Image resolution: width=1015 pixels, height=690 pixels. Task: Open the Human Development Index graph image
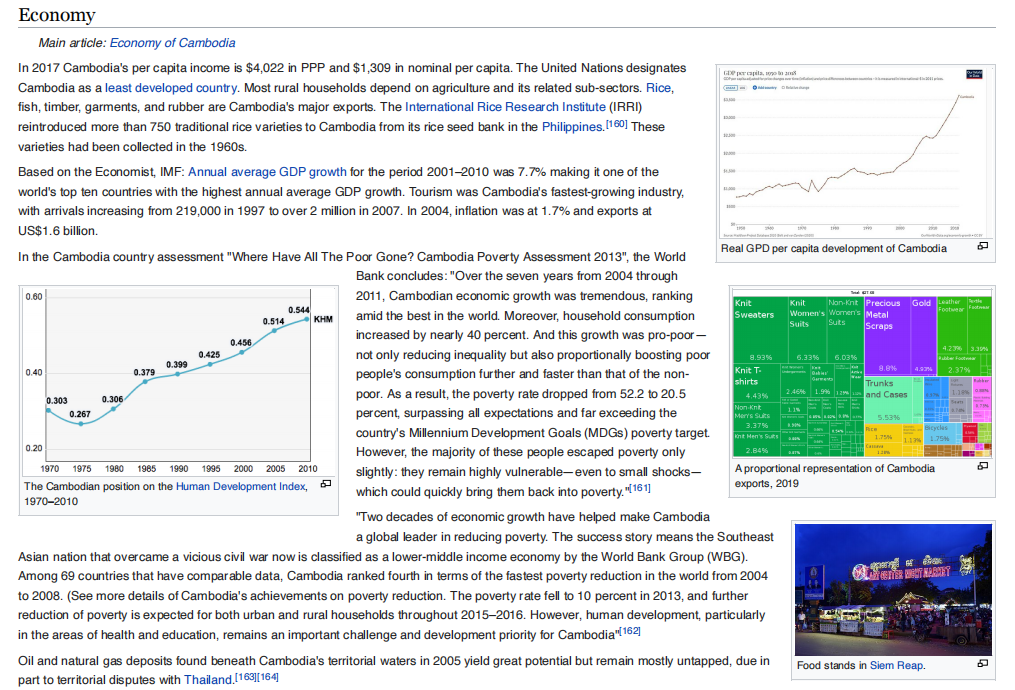[178, 381]
